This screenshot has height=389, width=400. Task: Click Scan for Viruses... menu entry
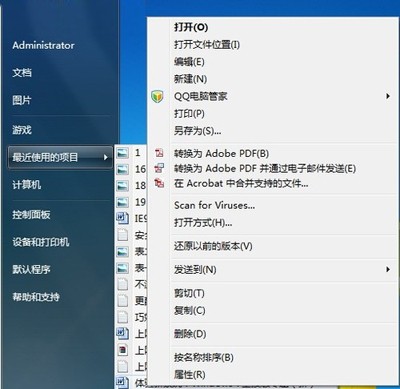pos(214,205)
